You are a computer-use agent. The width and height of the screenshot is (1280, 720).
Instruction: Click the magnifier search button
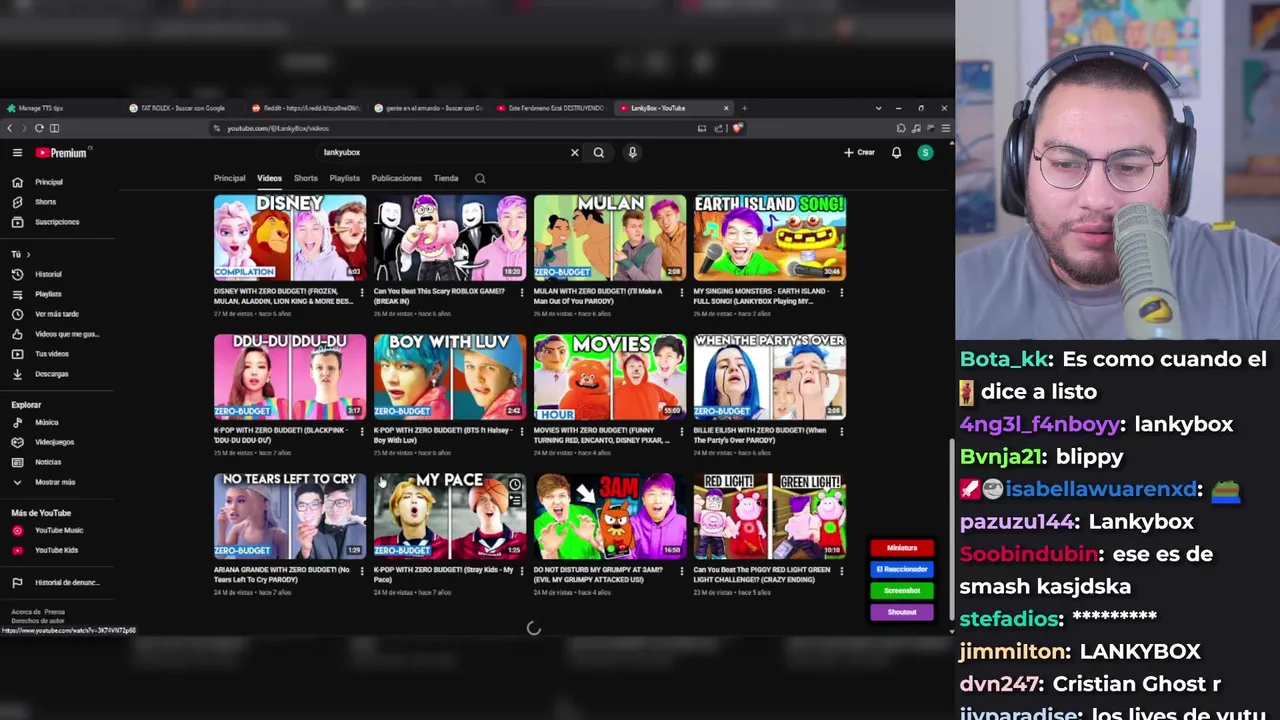point(598,153)
